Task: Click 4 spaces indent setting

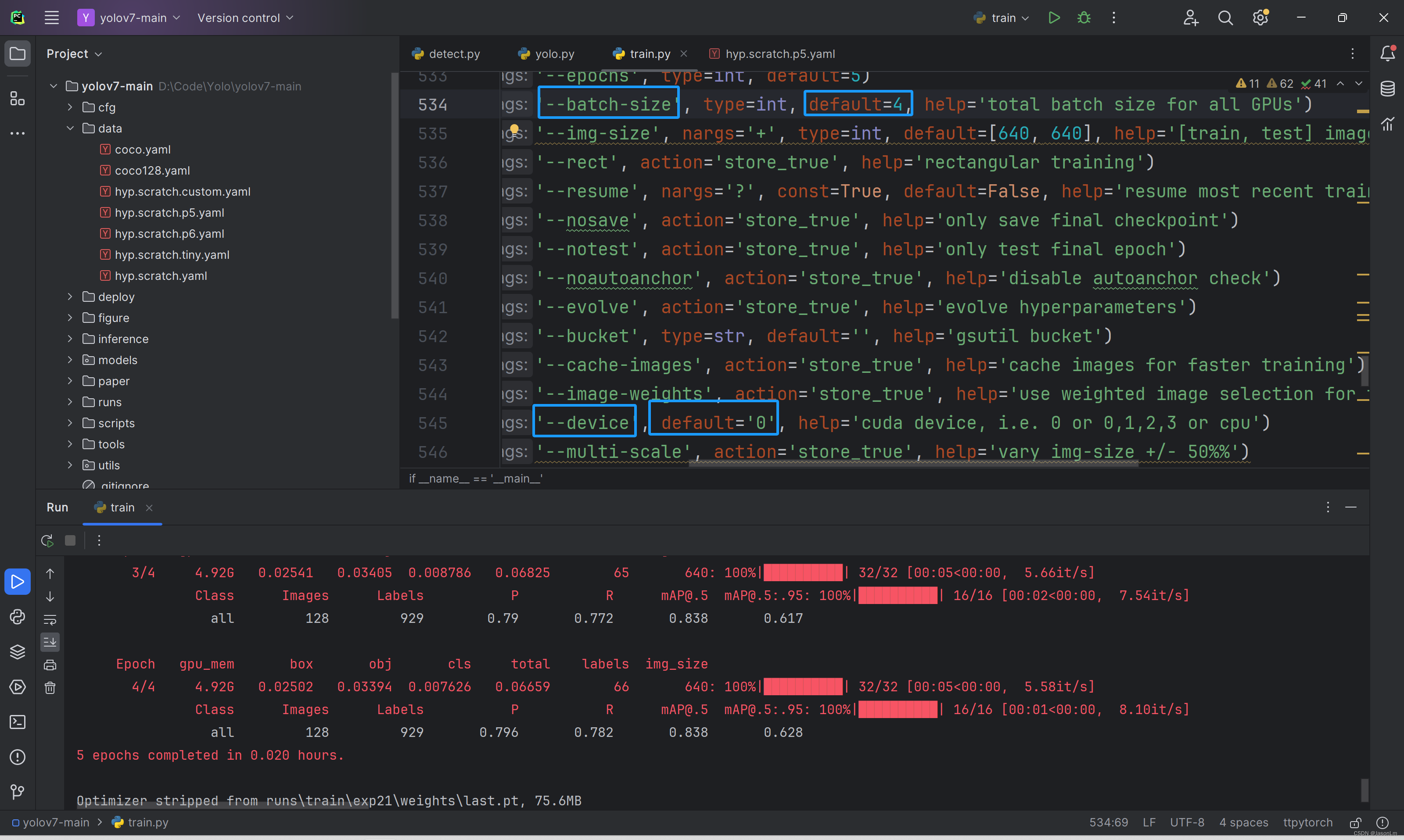Action: tap(1243, 822)
